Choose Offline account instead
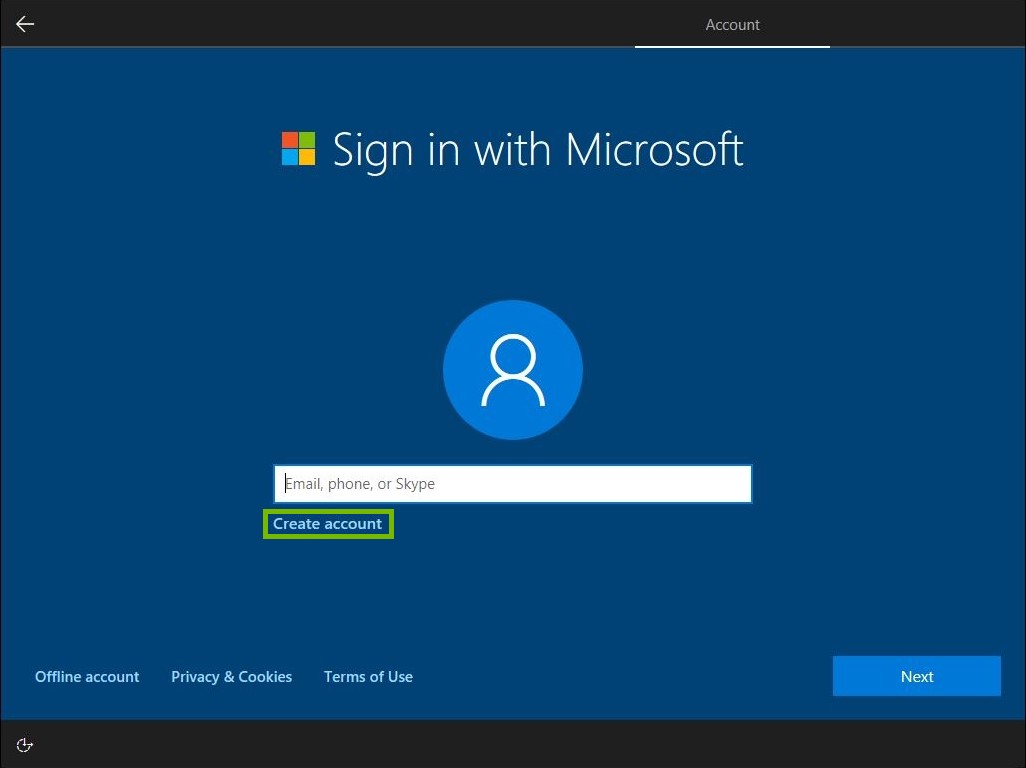The height and width of the screenshot is (768, 1026). coord(87,676)
